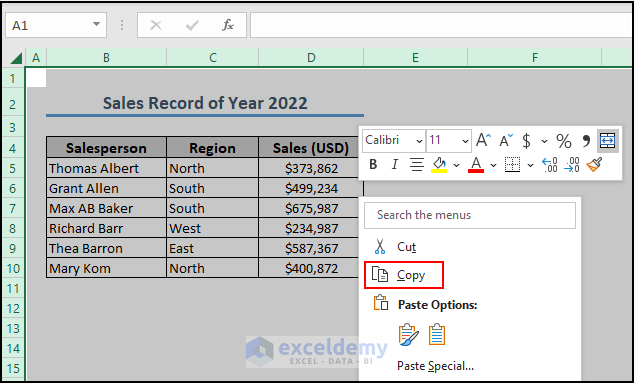Apply the Percent Style format
This screenshot has height=383, width=634.
click(564, 141)
